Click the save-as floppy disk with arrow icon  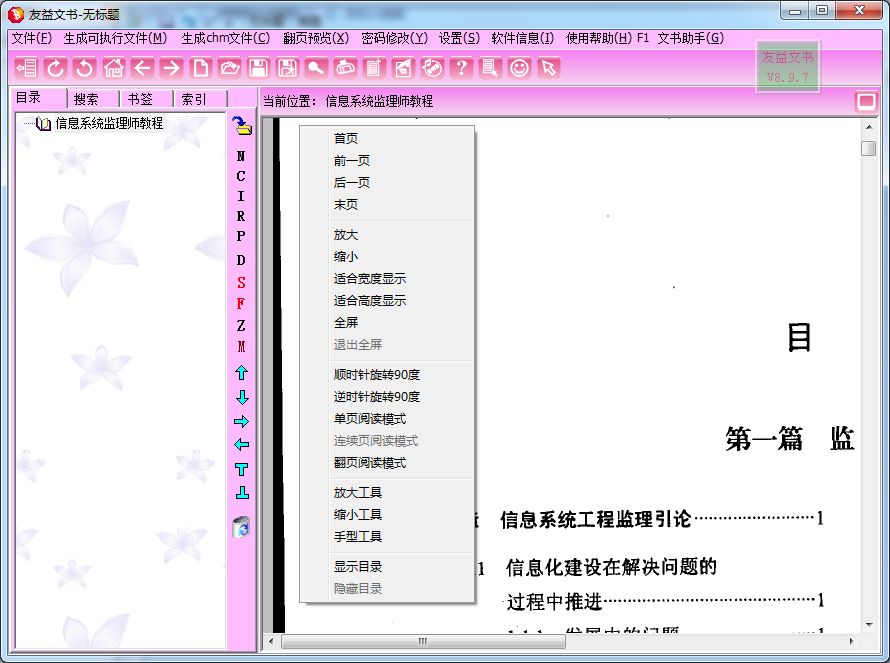coord(287,68)
